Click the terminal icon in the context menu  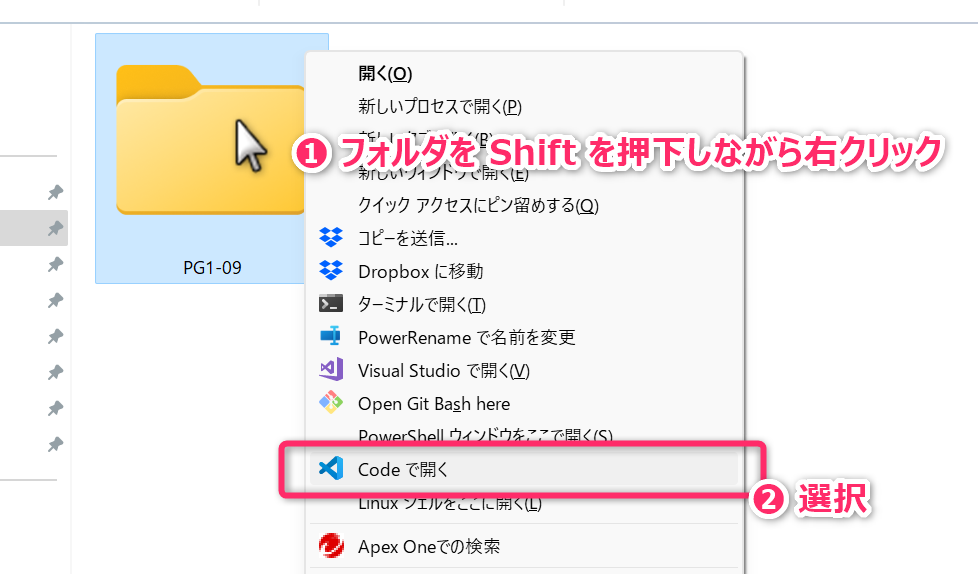[x=330, y=304]
